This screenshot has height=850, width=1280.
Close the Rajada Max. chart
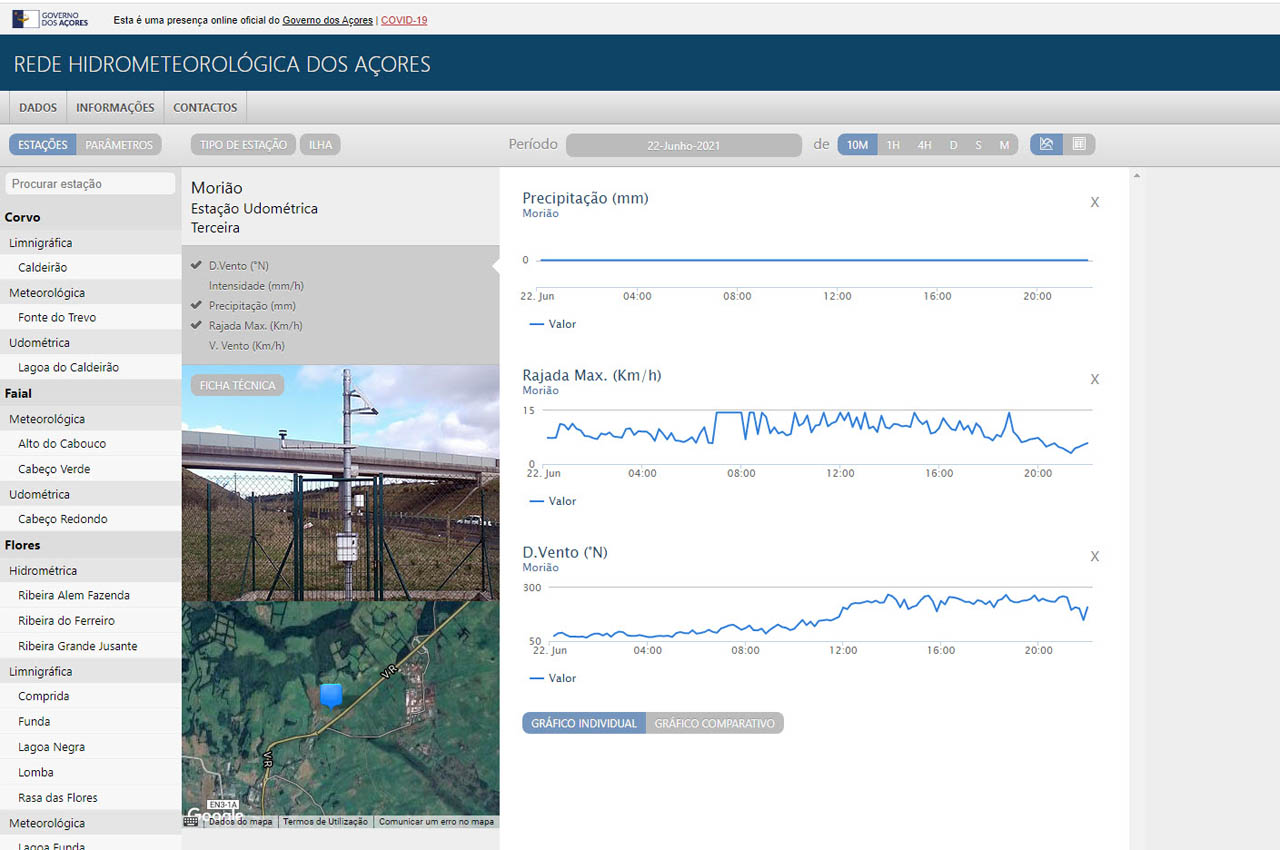1094,379
